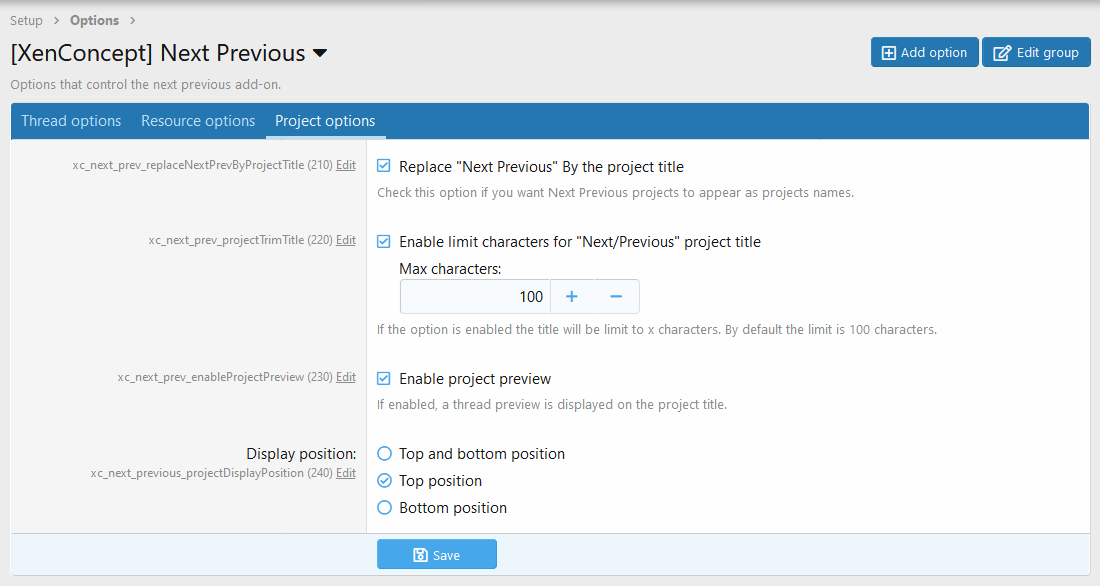
Task: Click the minus icon to decrease max characters
Action: [x=616, y=297]
